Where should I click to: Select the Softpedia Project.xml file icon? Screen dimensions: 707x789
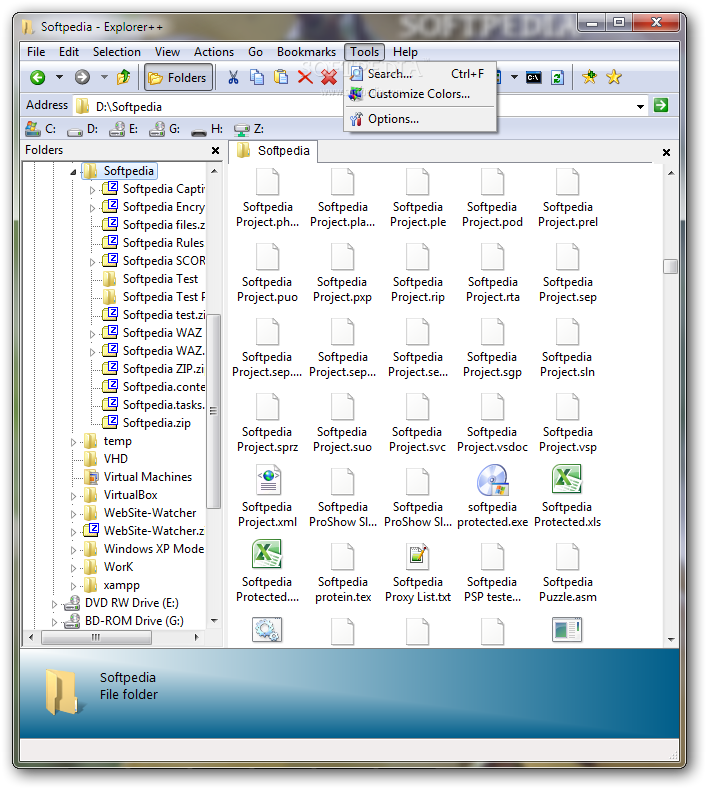pos(268,481)
